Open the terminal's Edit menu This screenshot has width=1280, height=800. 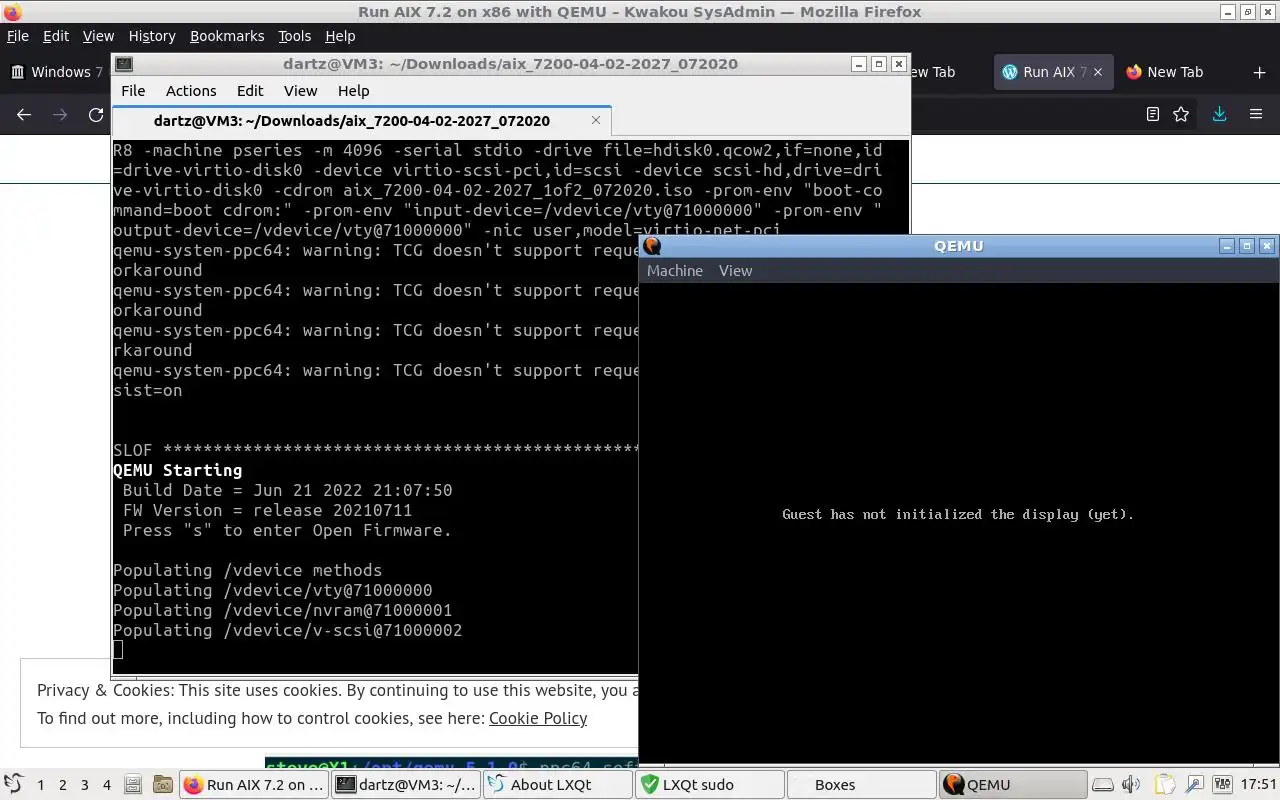pos(250,90)
